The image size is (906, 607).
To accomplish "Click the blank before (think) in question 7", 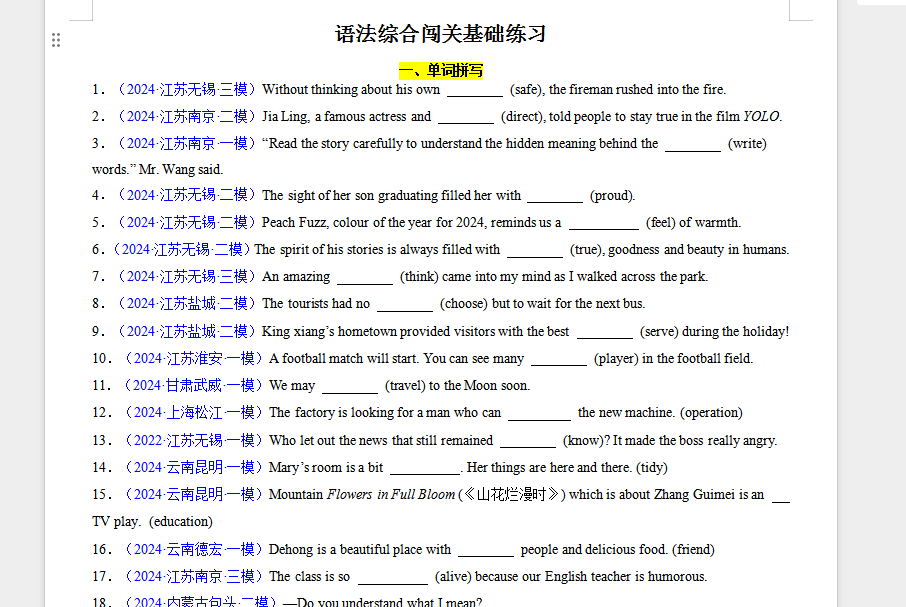I will pyautogui.click(x=365, y=277).
